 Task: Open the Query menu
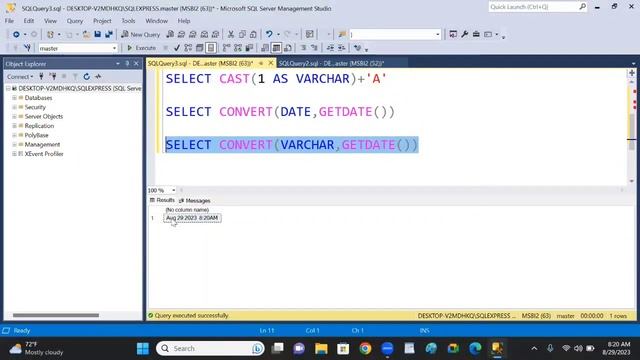pyautogui.click(x=75, y=21)
